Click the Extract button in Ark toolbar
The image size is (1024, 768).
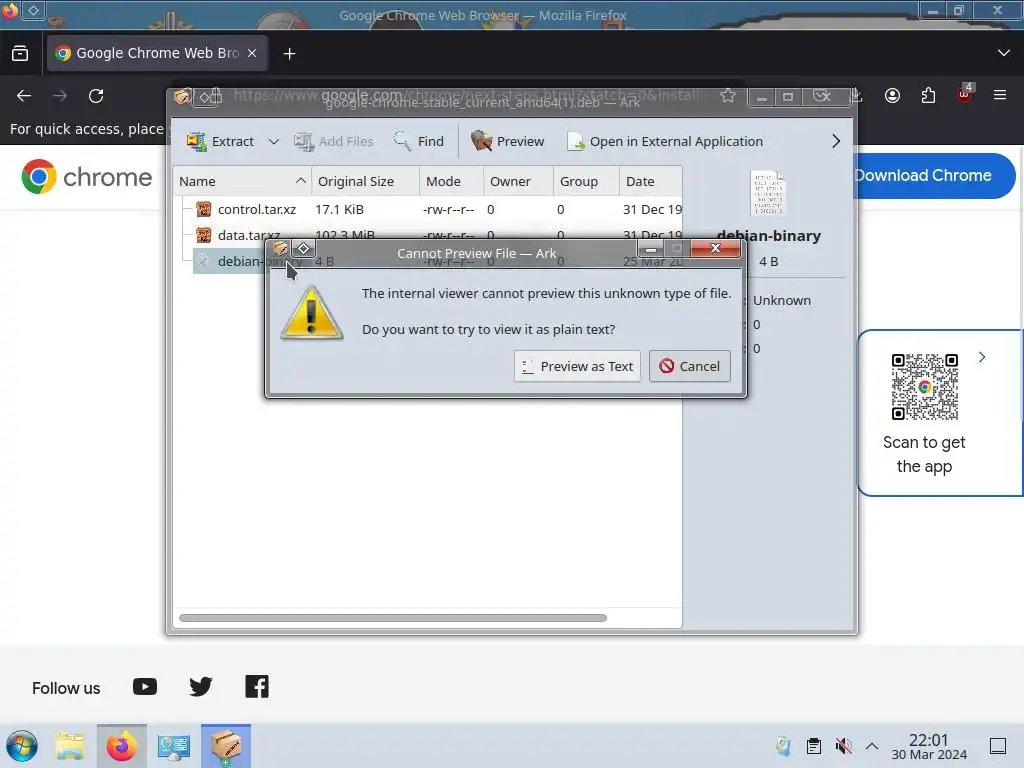[x=220, y=141]
